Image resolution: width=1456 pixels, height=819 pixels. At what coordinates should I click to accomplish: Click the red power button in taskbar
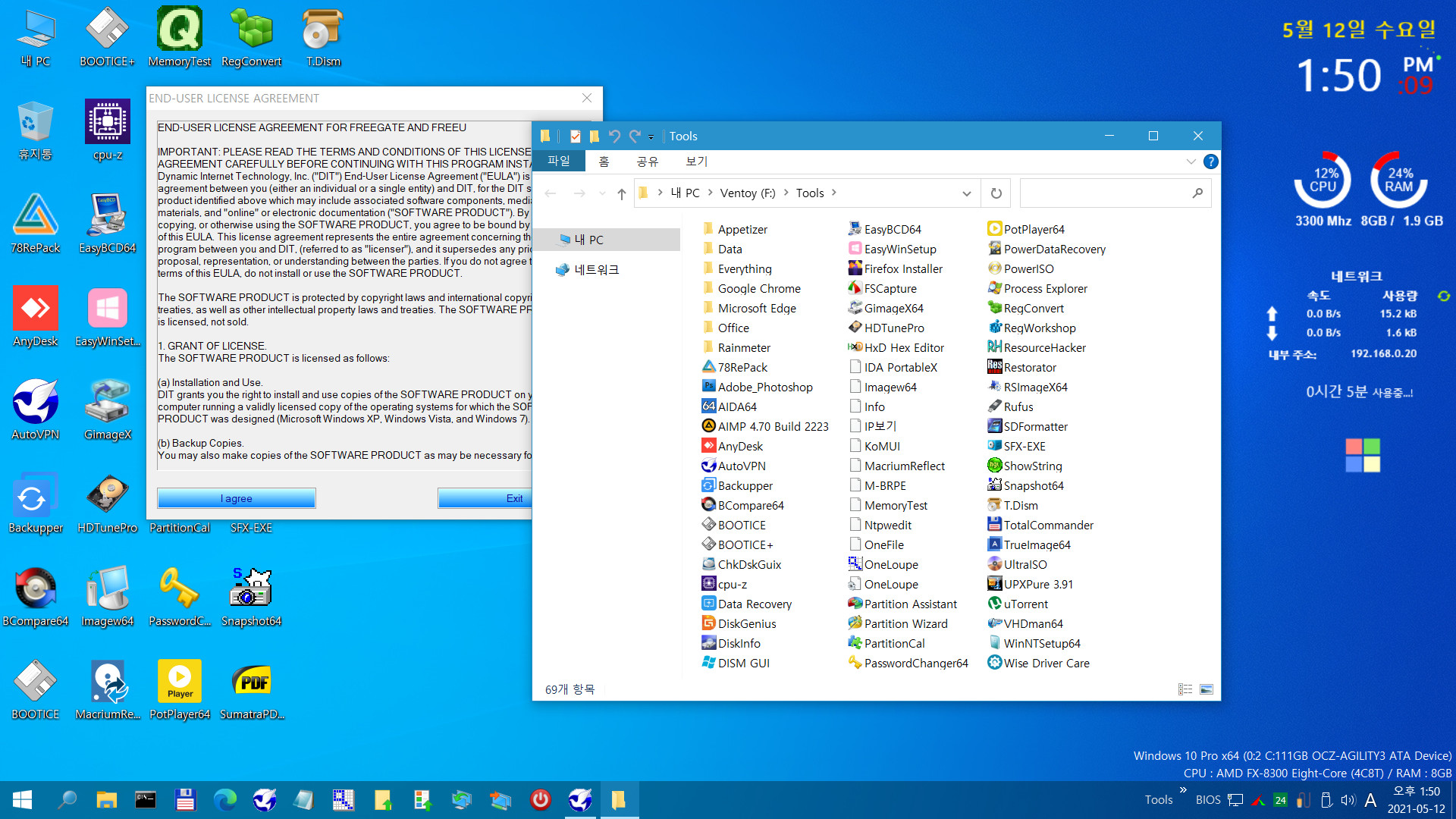click(540, 800)
